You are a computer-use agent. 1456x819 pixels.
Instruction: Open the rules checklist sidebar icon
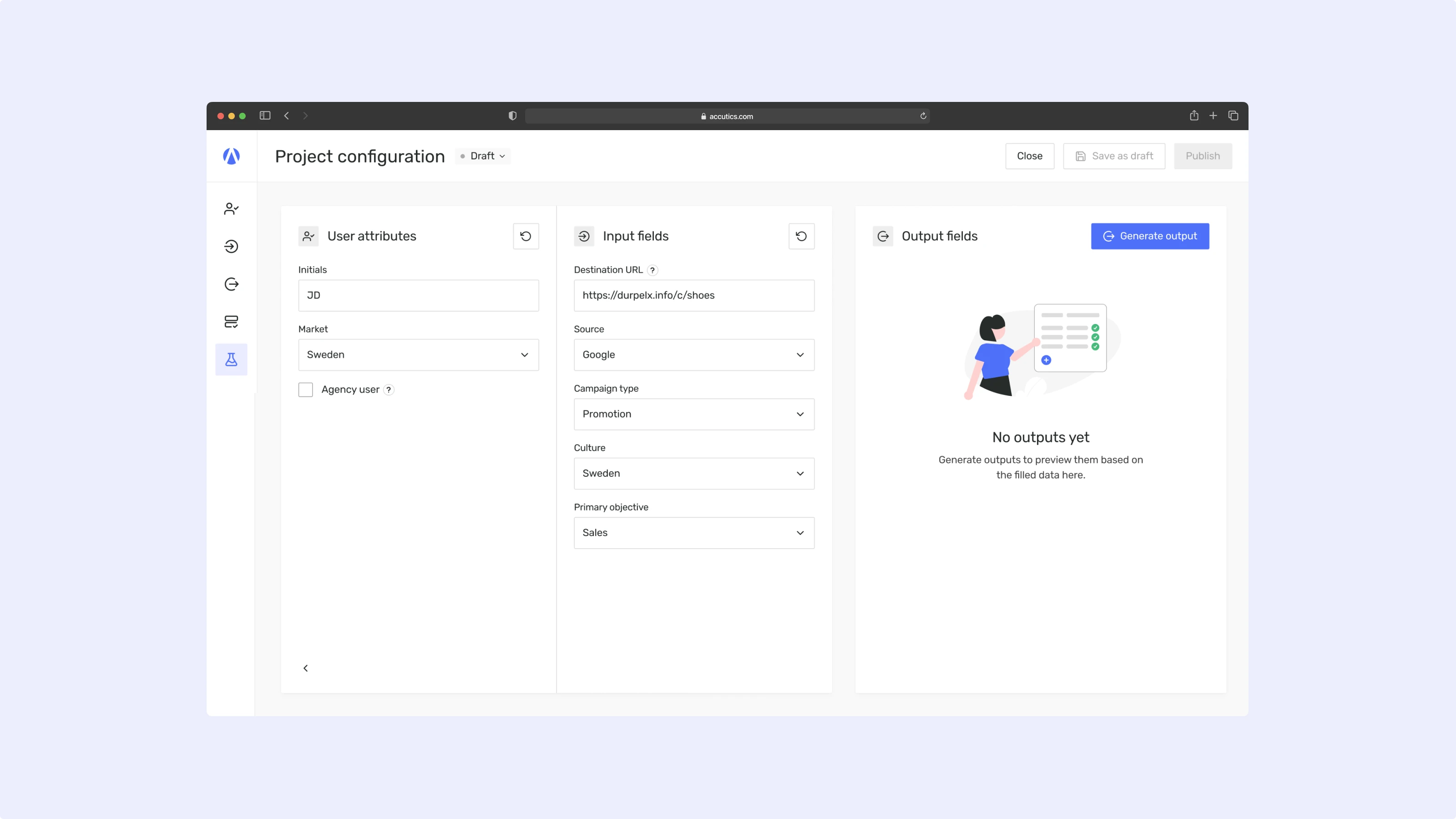point(231,322)
